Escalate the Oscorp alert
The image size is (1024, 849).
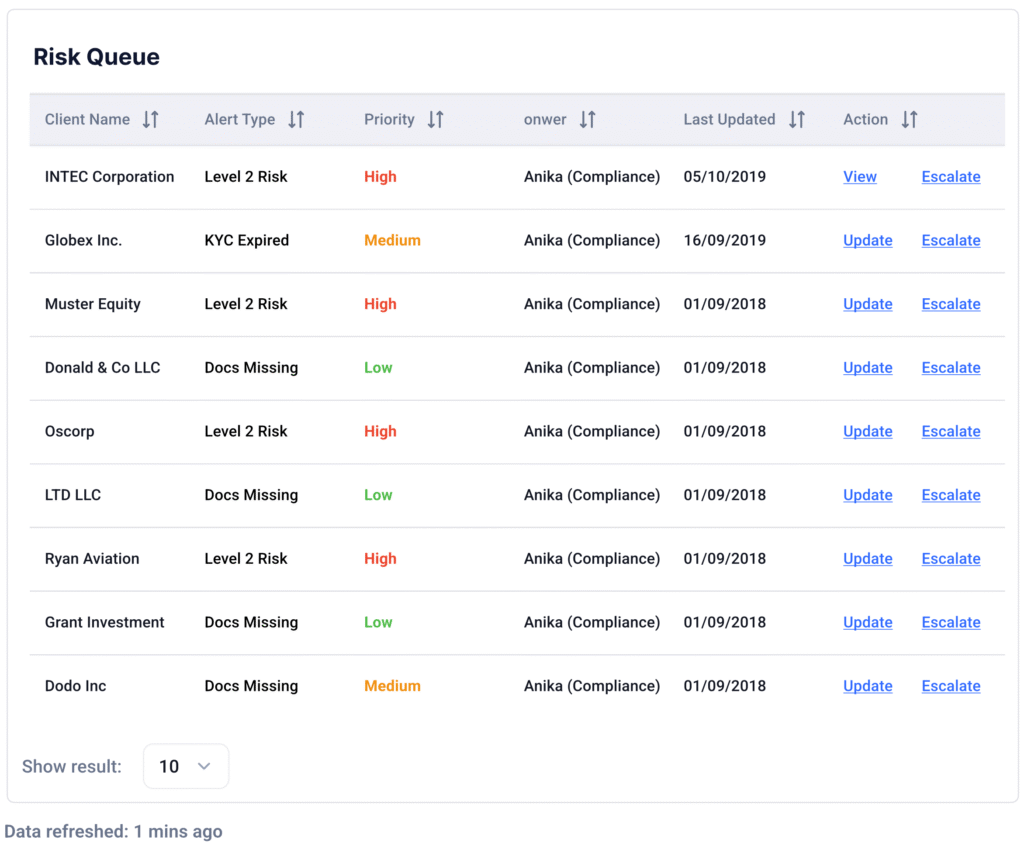(x=950, y=432)
